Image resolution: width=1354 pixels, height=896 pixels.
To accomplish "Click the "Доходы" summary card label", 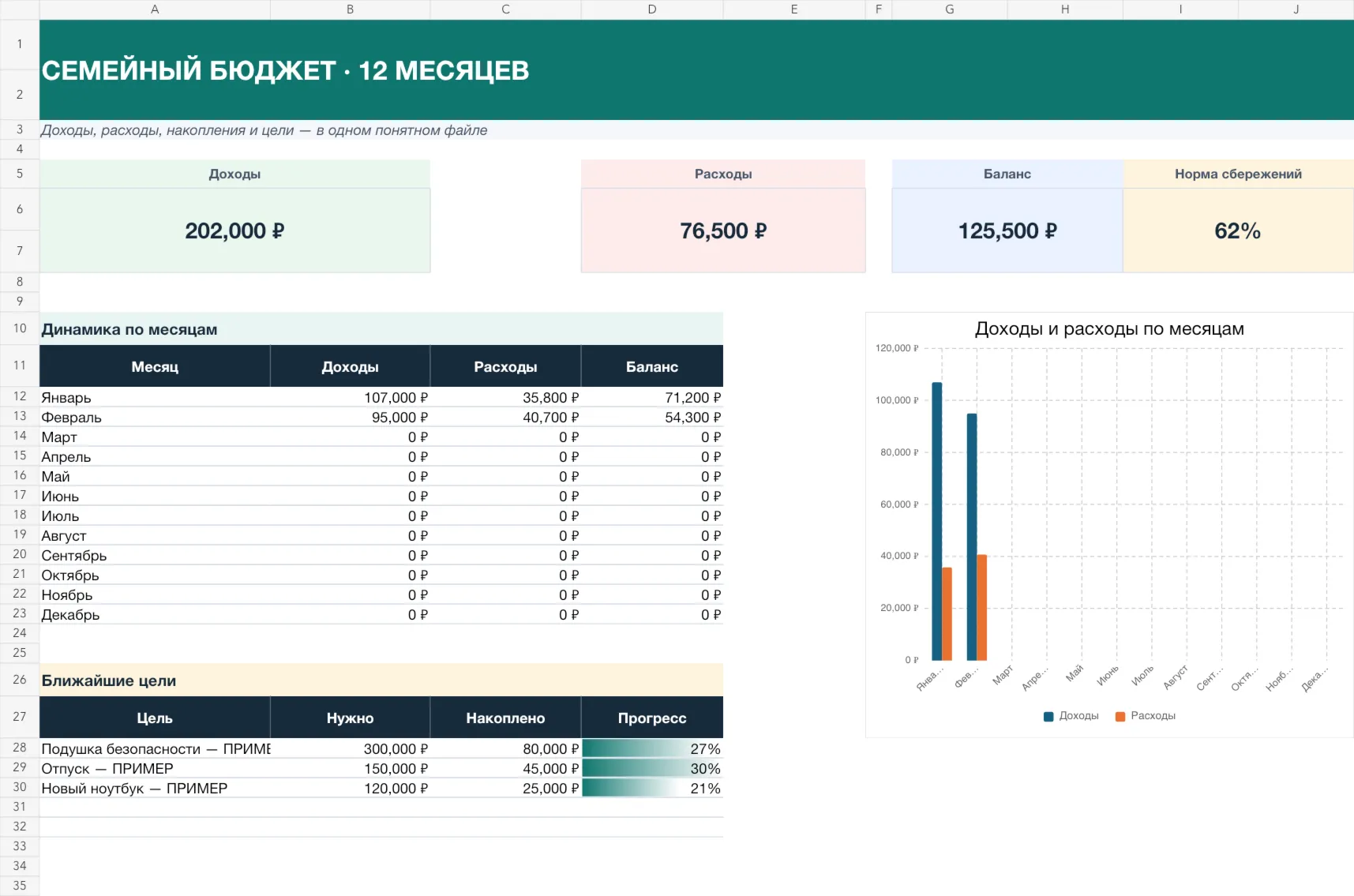I will 234,174.
